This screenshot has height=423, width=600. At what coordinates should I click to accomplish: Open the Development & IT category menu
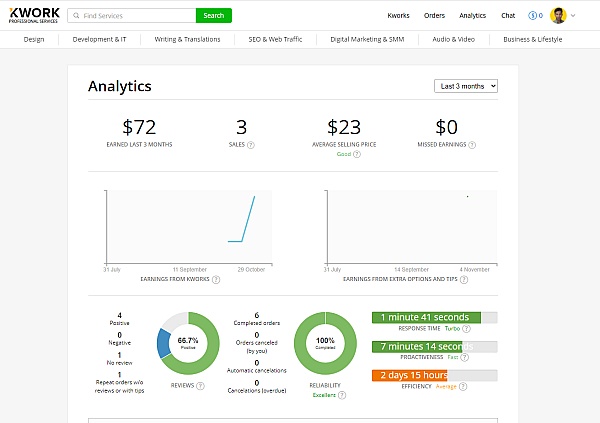(100, 39)
